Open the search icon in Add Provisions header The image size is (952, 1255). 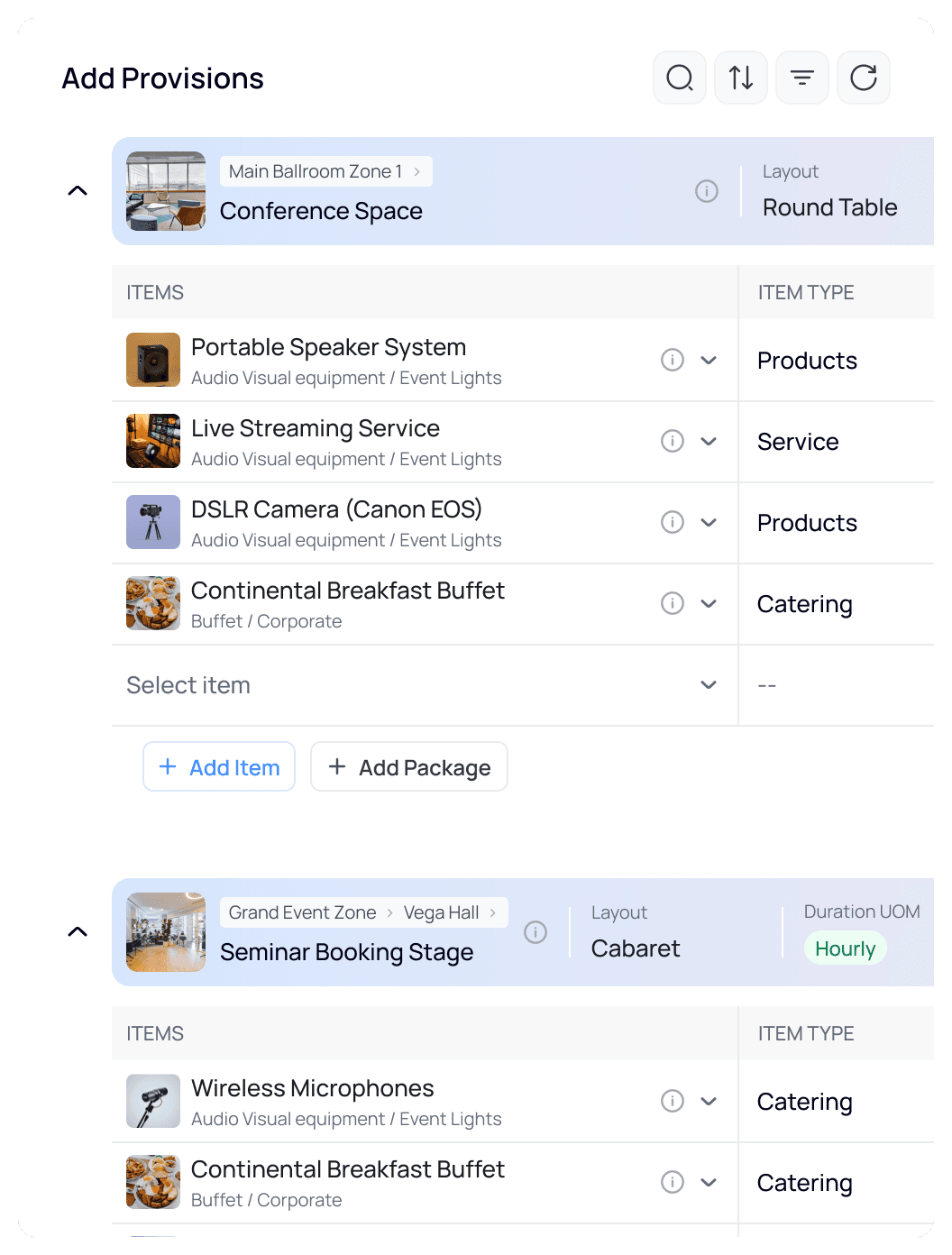click(x=680, y=78)
